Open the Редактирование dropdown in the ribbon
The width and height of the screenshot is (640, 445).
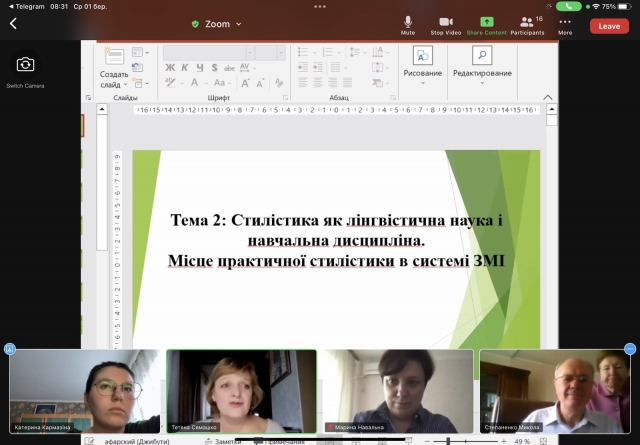coord(482,73)
